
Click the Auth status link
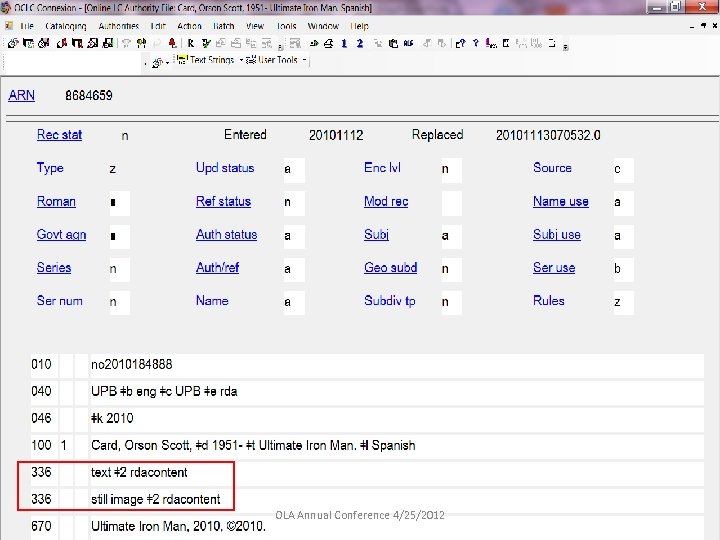[x=226, y=235]
